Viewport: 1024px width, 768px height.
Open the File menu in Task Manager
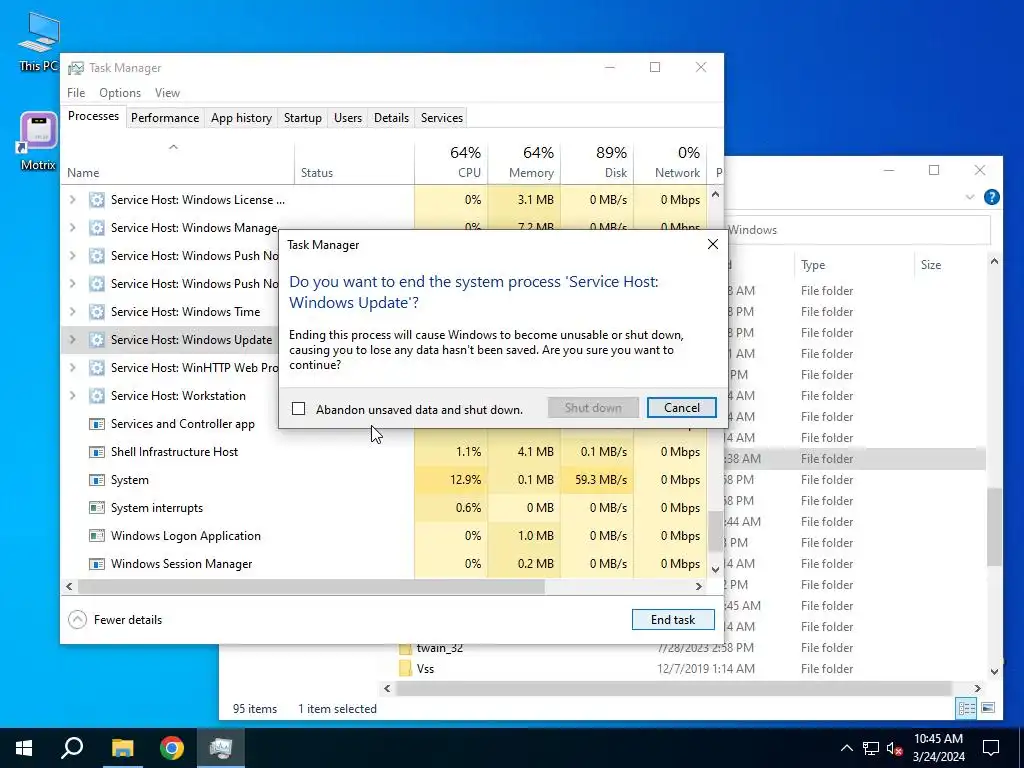tap(76, 93)
